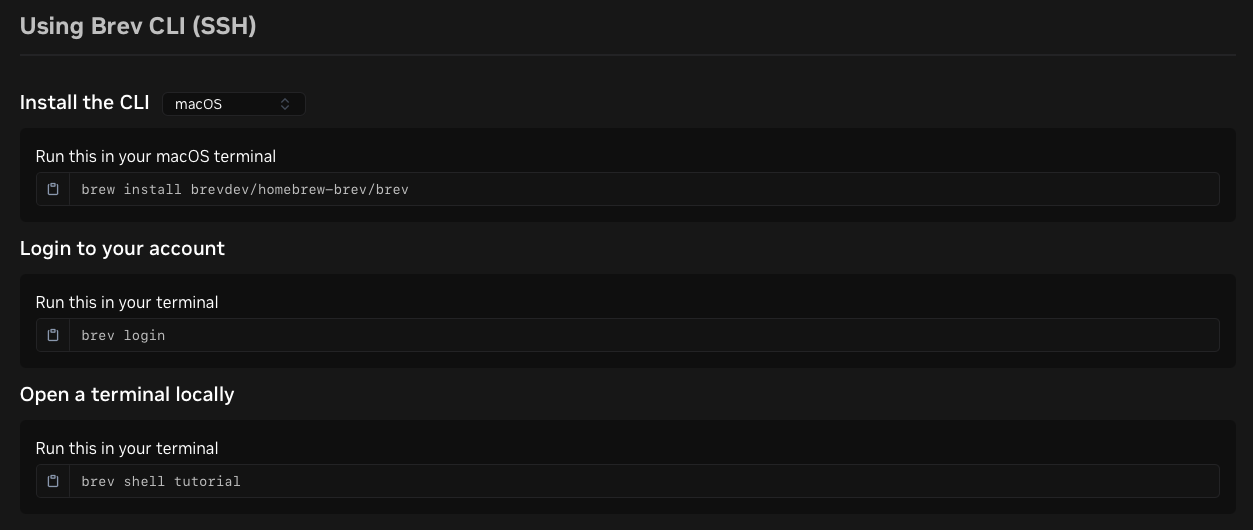
Task: Click the 'Login to your account' heading
Action: [x=122, y=249]
